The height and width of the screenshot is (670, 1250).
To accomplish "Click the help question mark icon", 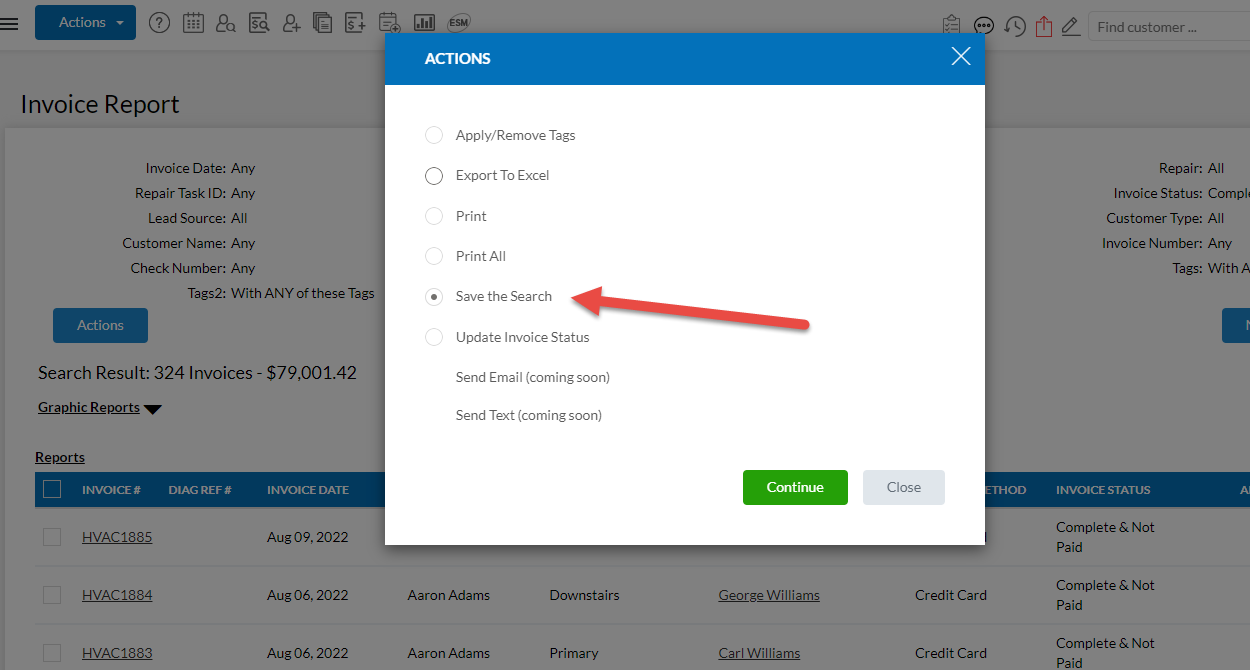I will point(159,22).
